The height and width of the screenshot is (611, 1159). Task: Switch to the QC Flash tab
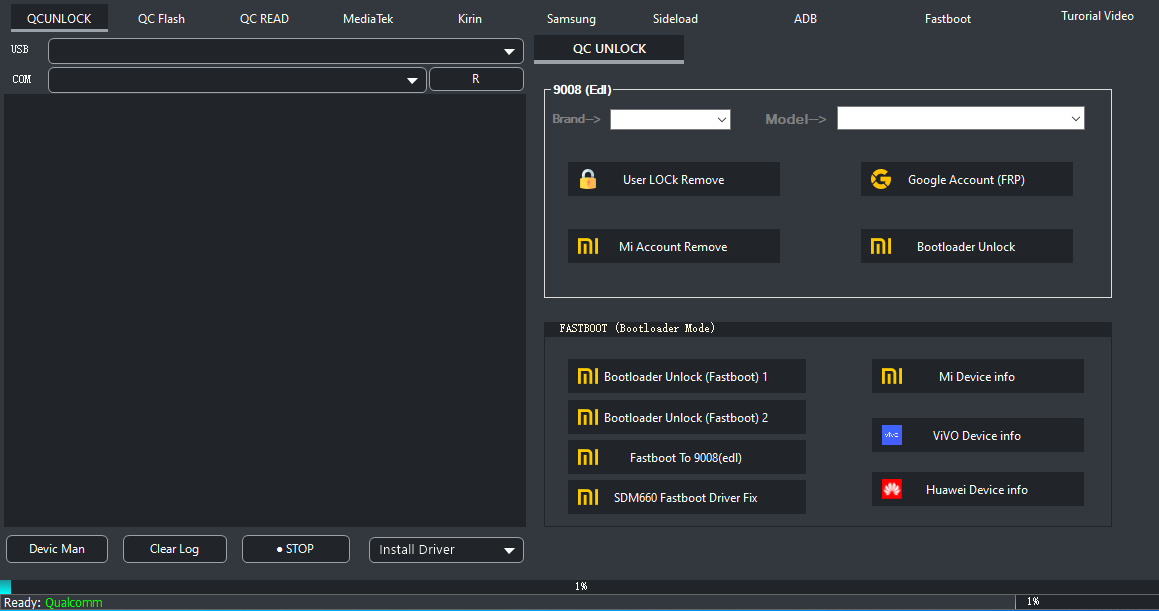coord(161,18)
